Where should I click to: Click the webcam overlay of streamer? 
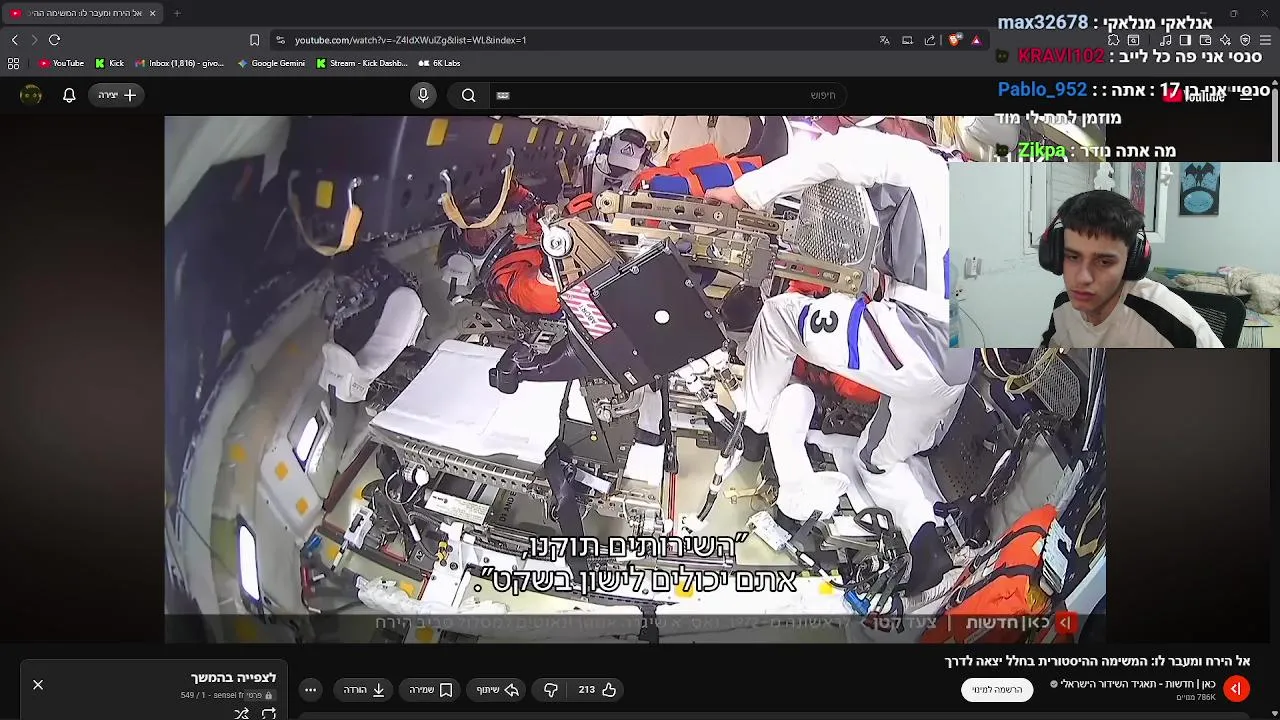click(1114, 254)
